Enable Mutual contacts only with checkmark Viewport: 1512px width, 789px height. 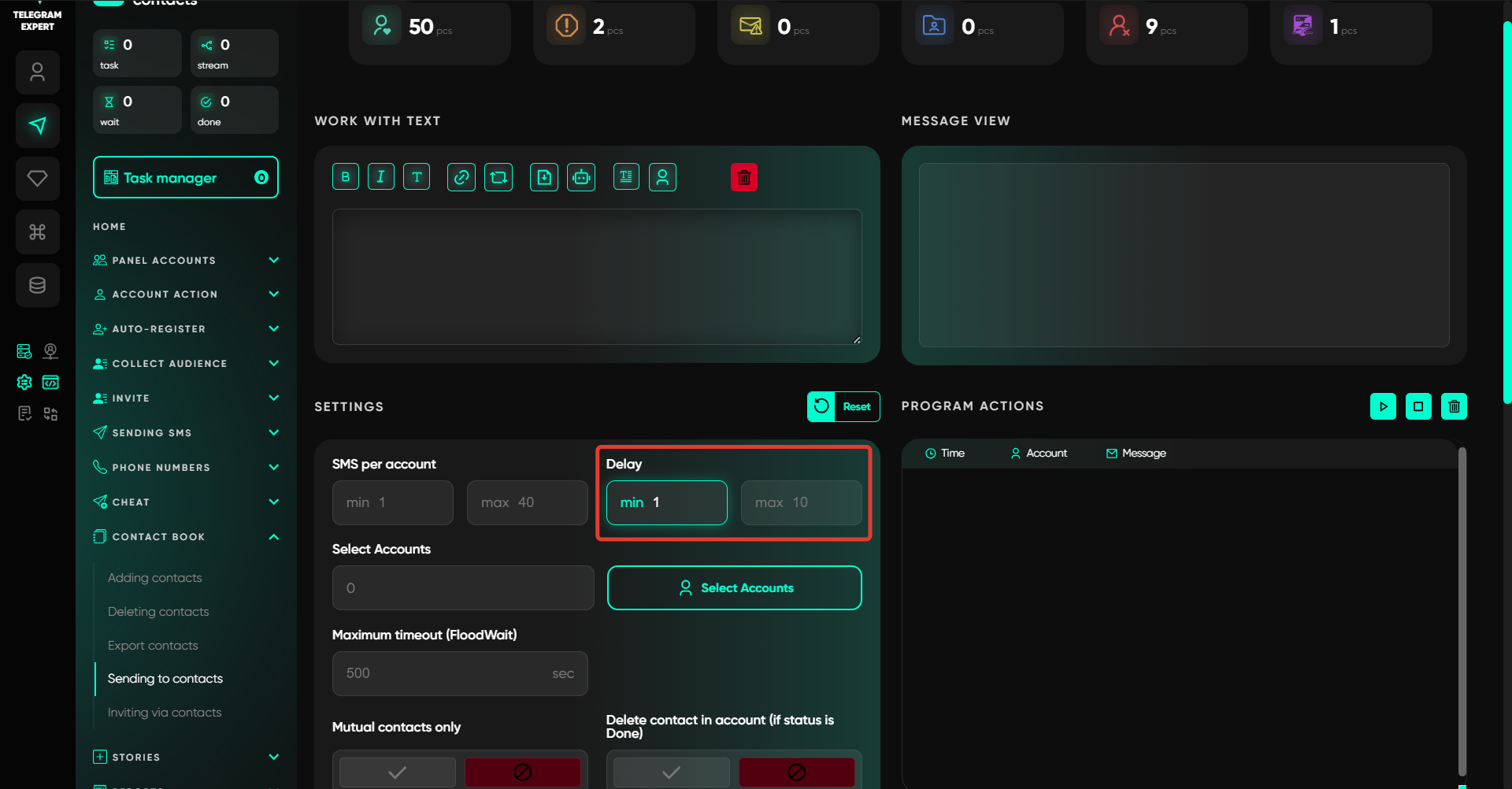(398, 772)
